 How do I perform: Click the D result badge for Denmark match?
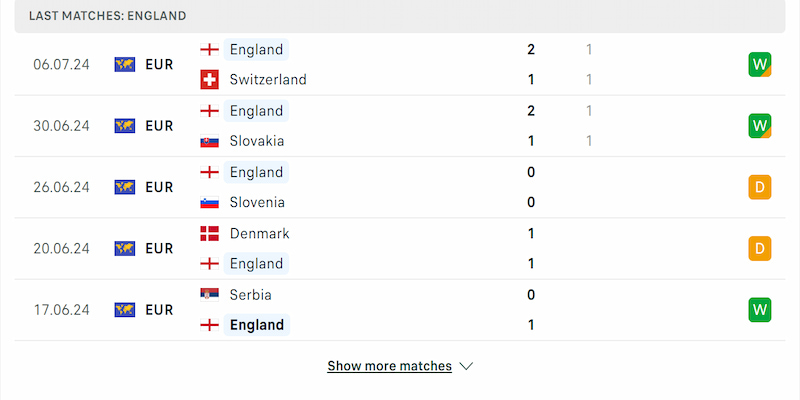click(x=760, y=248)
